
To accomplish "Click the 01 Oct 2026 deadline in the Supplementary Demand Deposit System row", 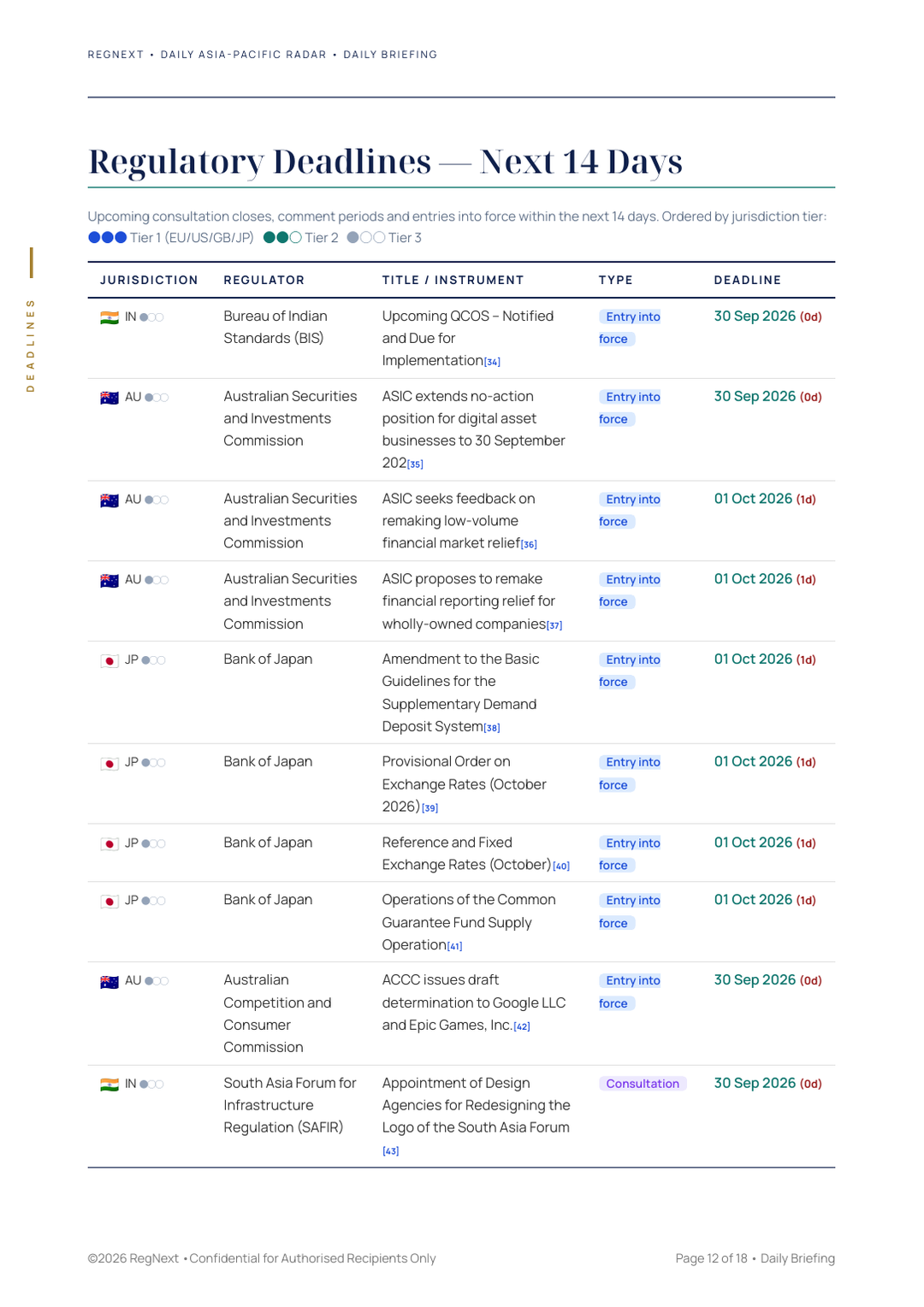I will coord(765,659).
